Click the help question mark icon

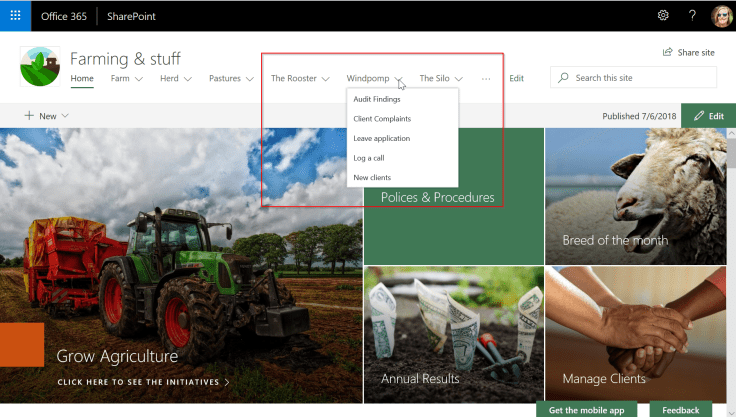[692, 16]
